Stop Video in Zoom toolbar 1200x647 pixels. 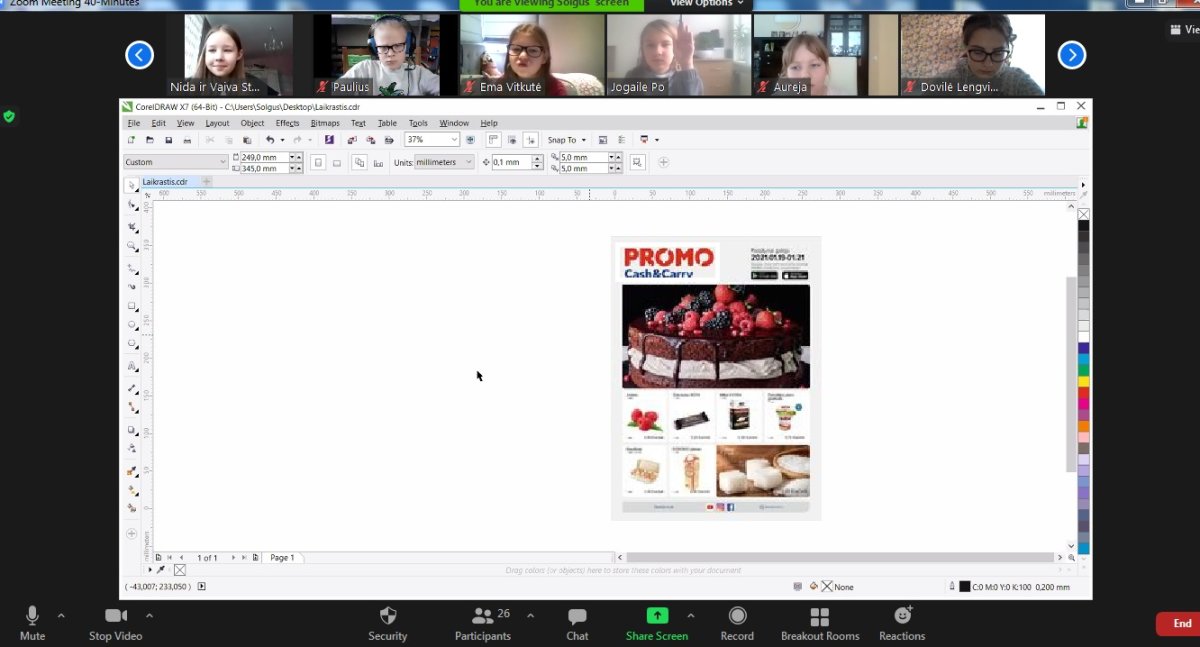(116, 623)
